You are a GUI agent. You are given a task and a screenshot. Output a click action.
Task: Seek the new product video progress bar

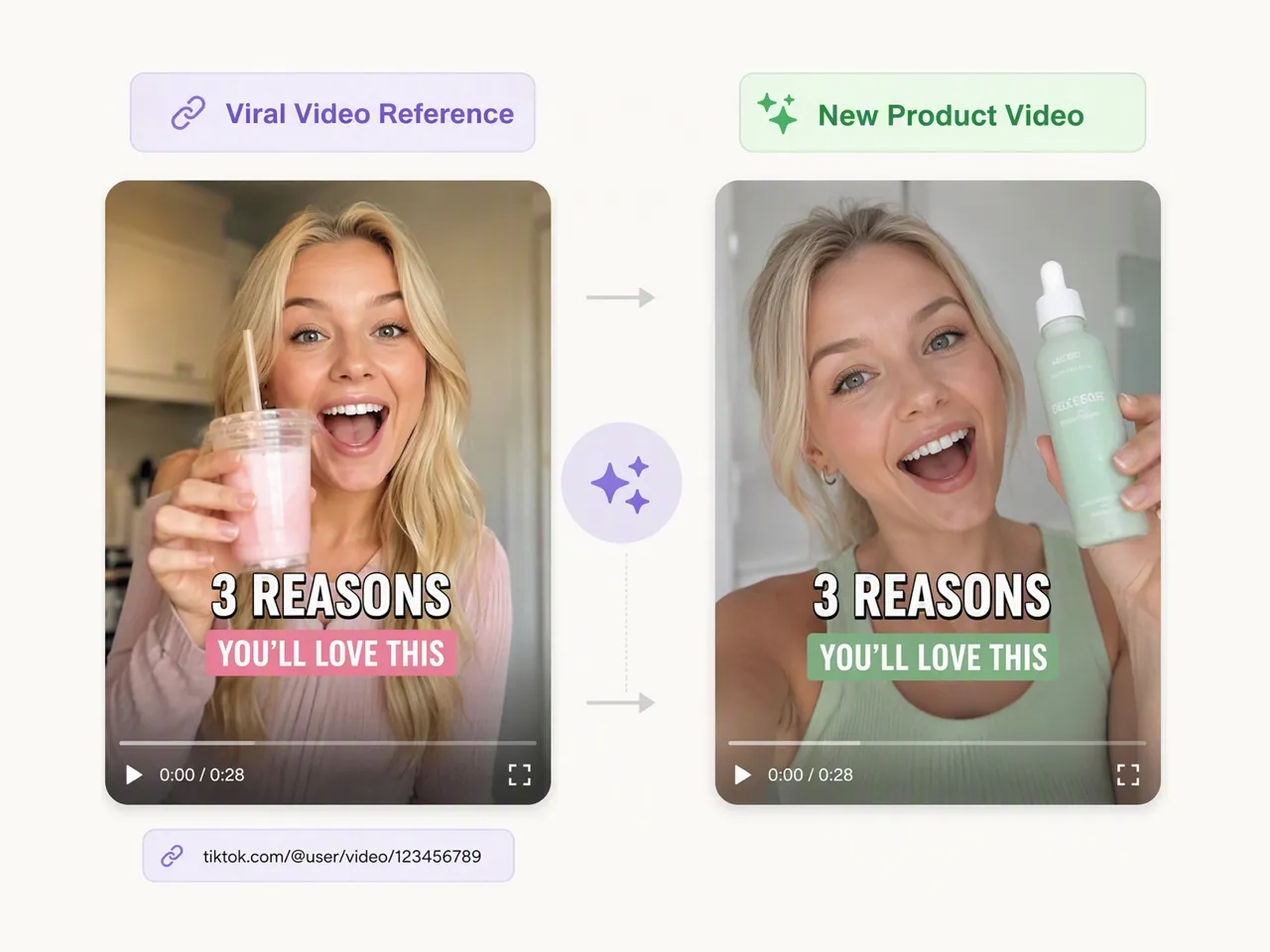937,742
